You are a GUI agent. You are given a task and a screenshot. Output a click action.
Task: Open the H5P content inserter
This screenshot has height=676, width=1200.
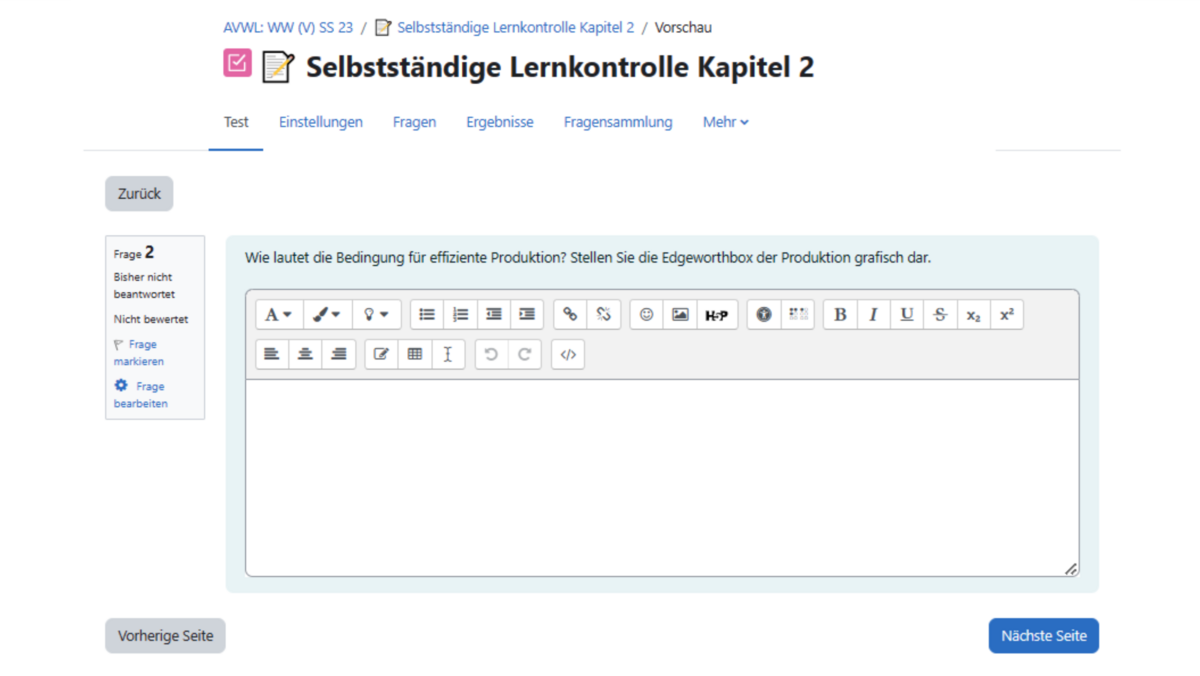(x=716, y=315)
